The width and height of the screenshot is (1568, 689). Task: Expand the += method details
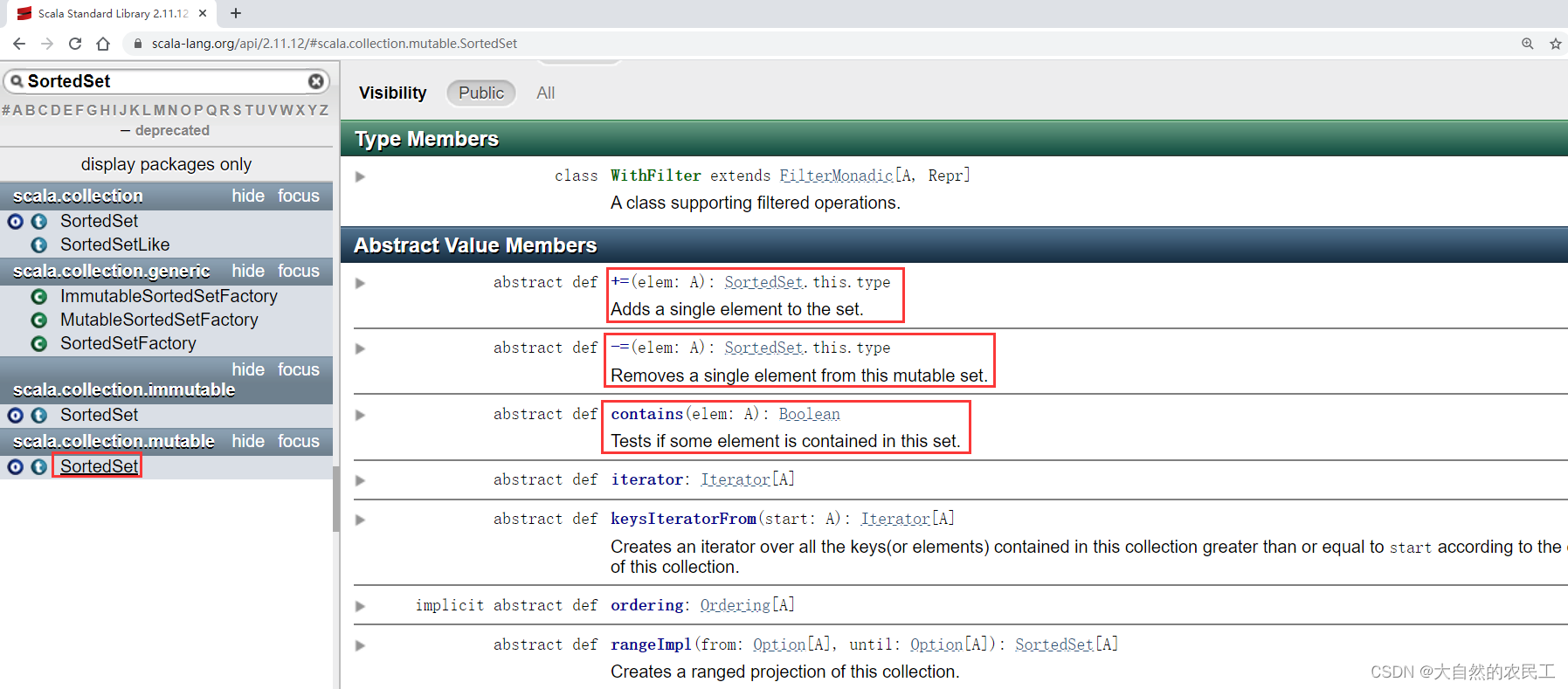(360, 283)
